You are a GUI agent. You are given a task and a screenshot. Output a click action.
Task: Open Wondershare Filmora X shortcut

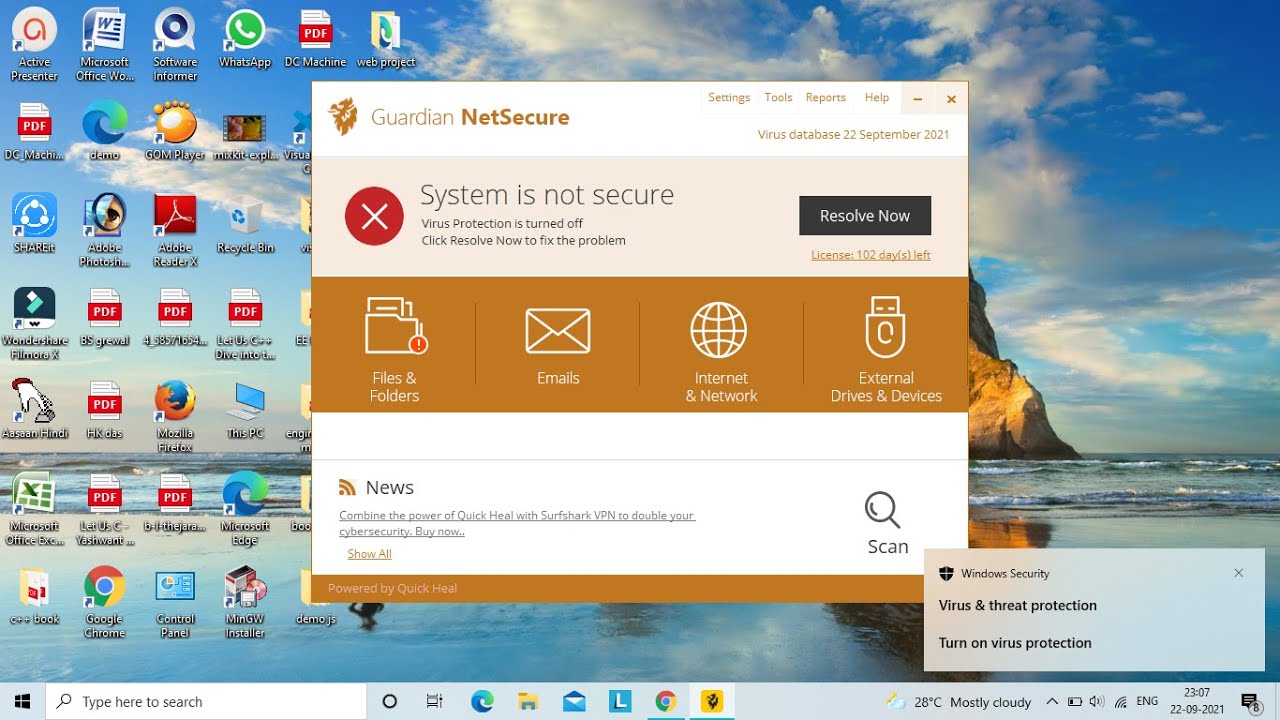tap(35, 323)
